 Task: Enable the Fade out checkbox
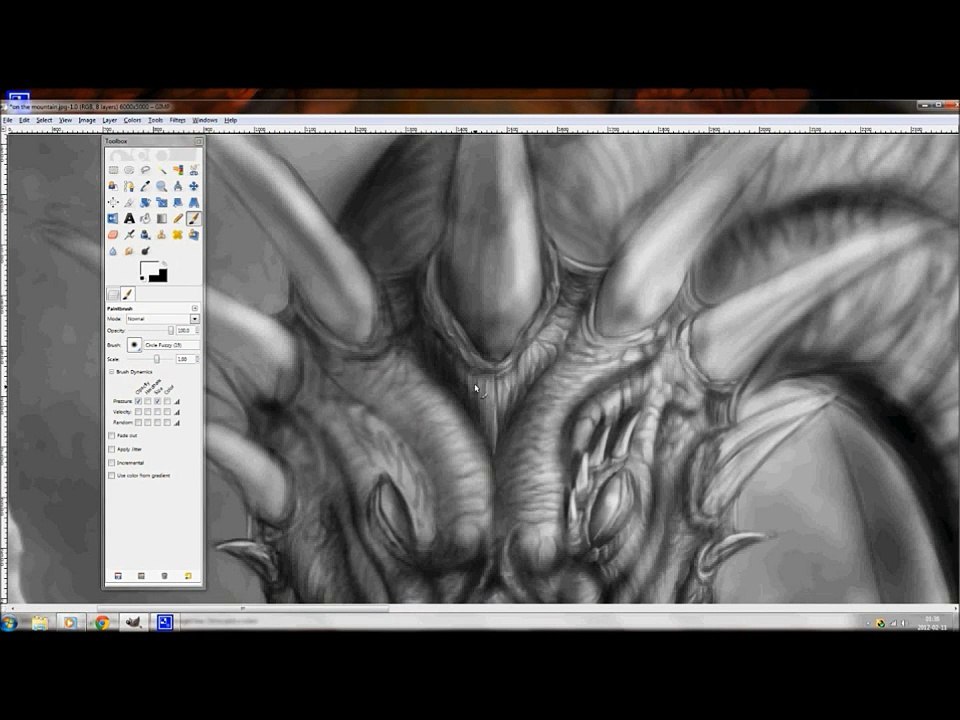coord(111,435)
